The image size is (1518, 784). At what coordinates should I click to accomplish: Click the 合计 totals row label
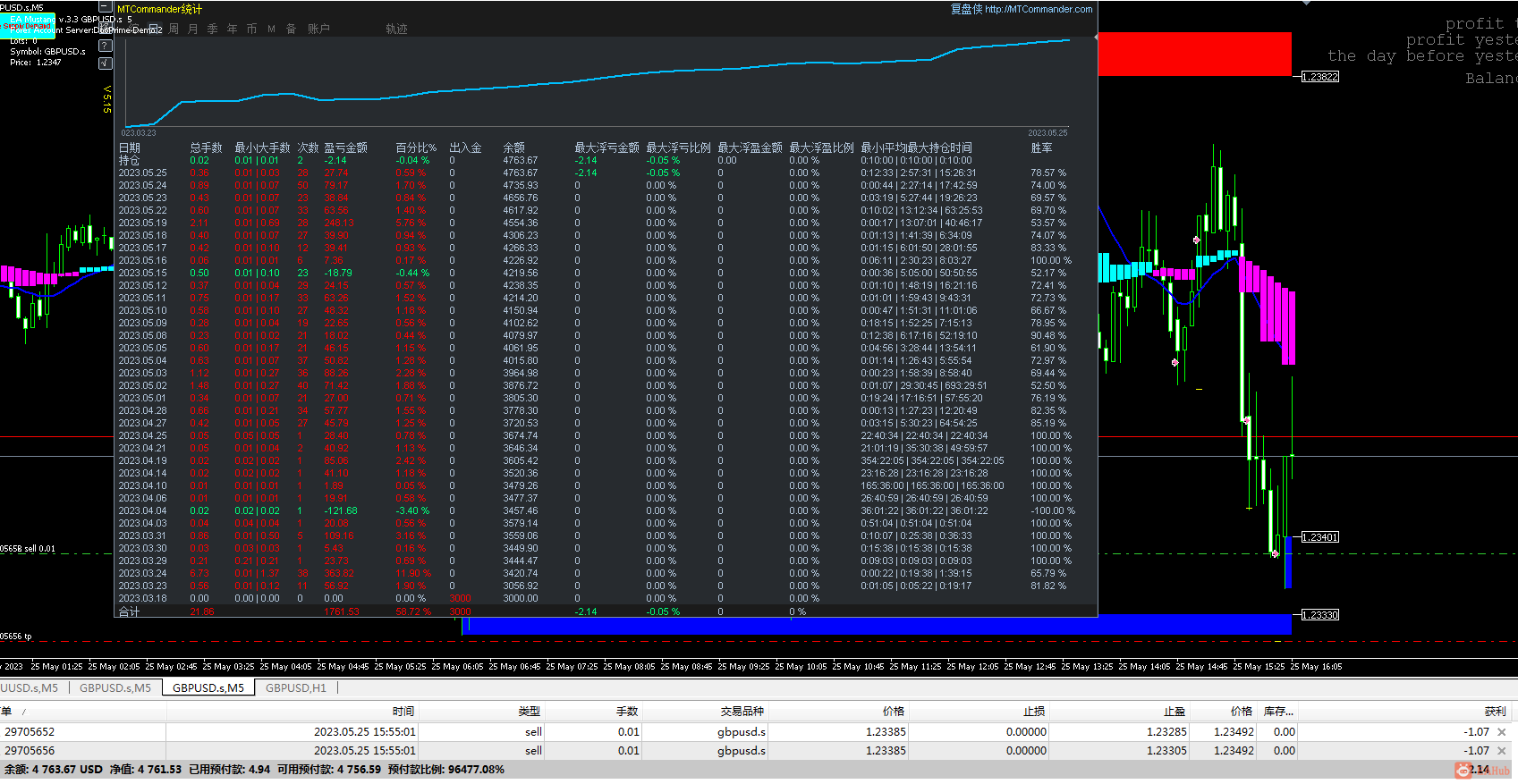coord(130,612)
